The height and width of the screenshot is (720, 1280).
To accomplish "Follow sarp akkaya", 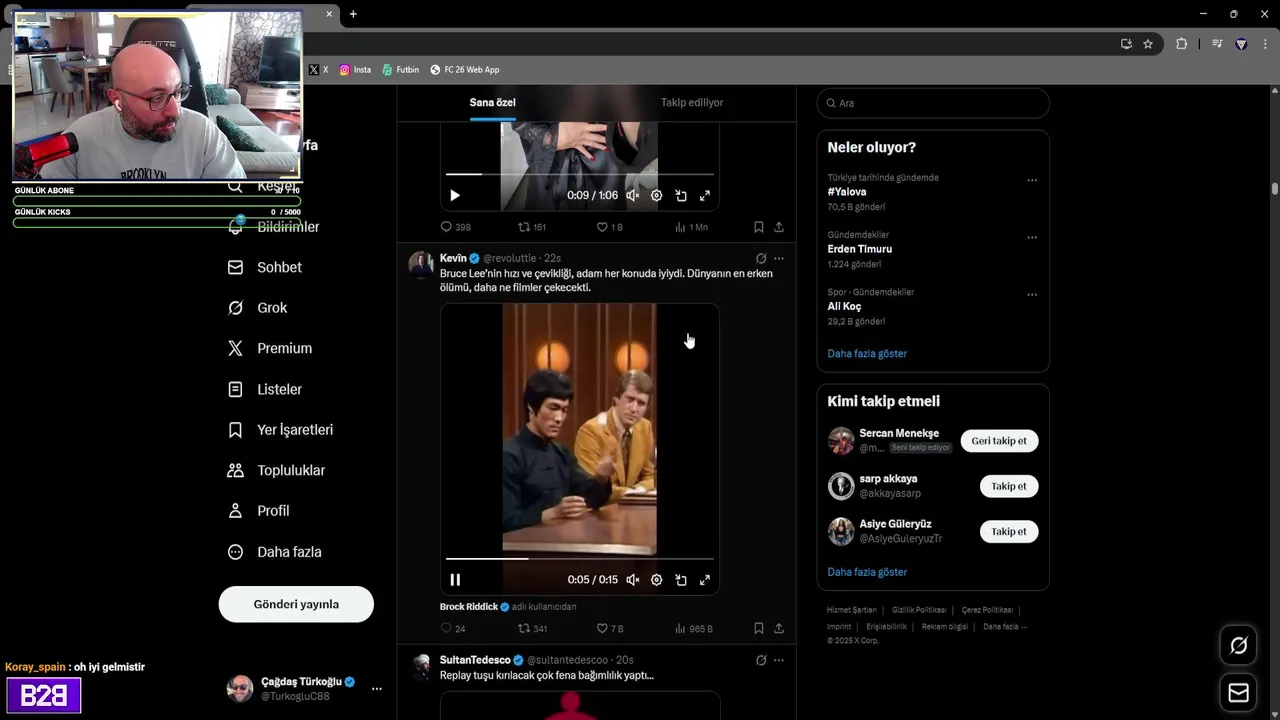I will point(1009,486).
